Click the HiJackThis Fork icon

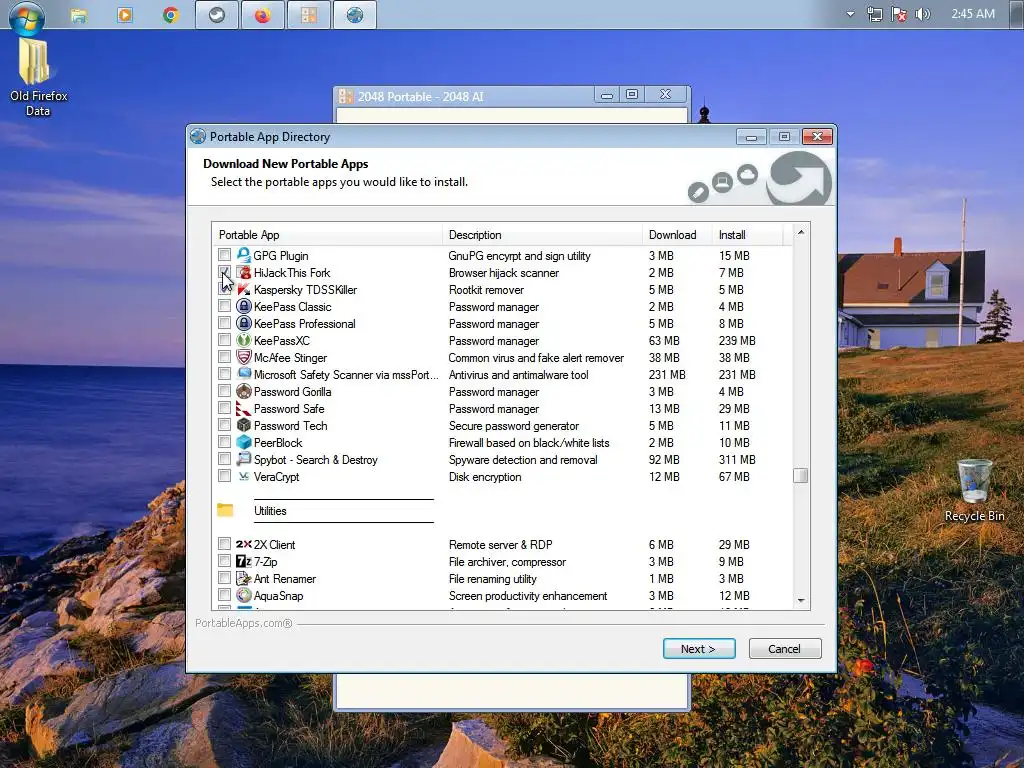coord(244,272)
